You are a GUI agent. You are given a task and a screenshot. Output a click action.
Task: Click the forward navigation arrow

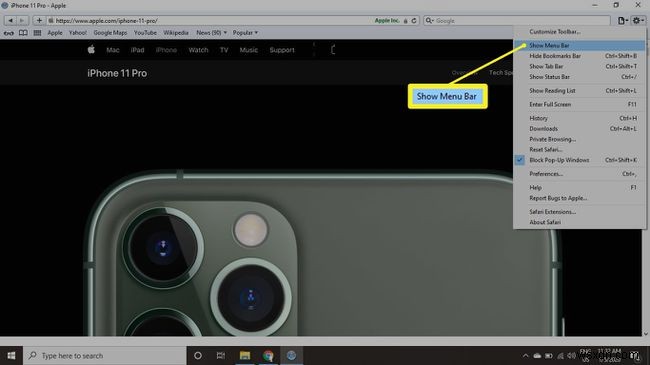[22, 20]
